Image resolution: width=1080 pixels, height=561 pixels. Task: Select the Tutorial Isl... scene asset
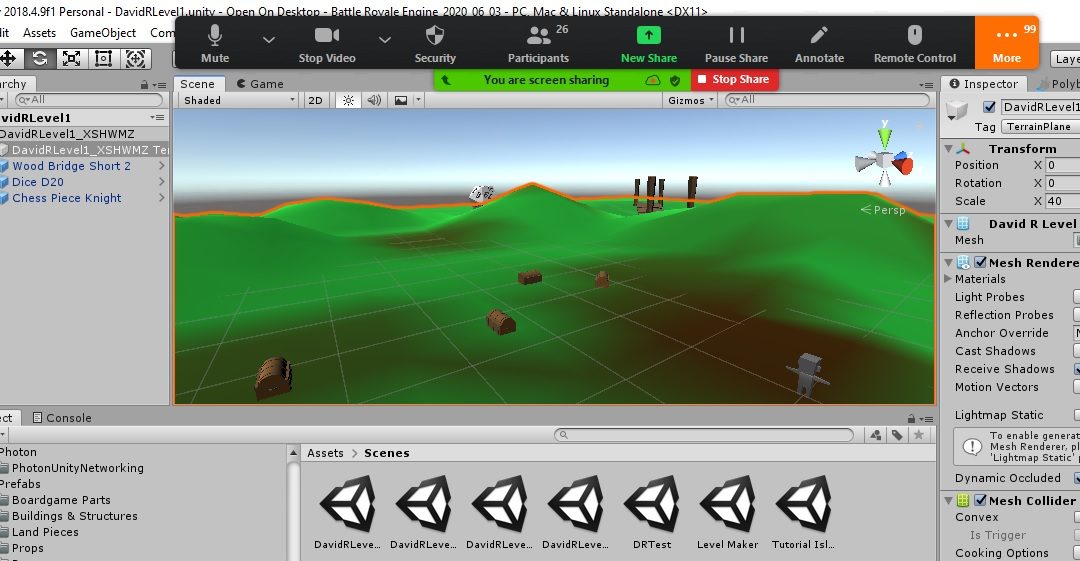point(803,511)
